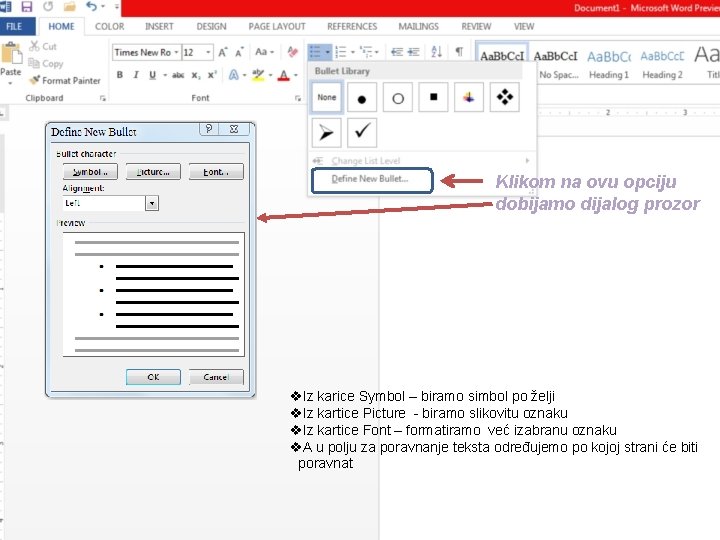Switch to the REFERENCES tab
Image resolution: width=720 pixels, height=540 pixels.
click(x=352, y=27)
